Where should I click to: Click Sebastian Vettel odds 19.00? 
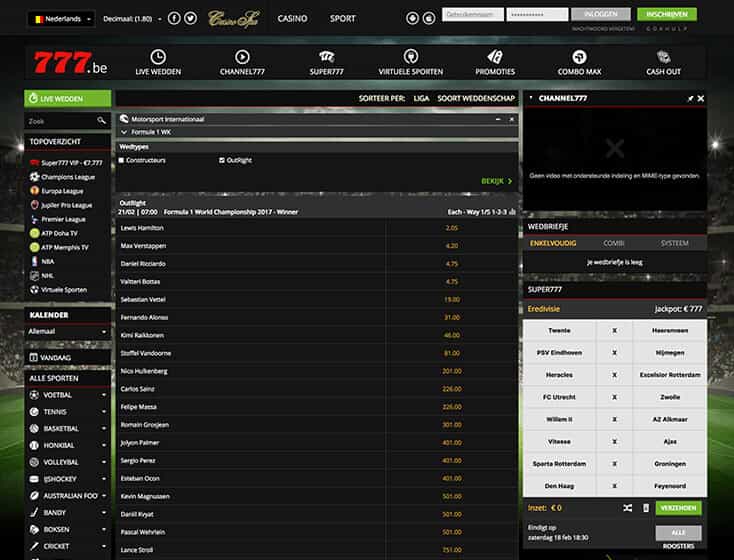coord(452,300)
